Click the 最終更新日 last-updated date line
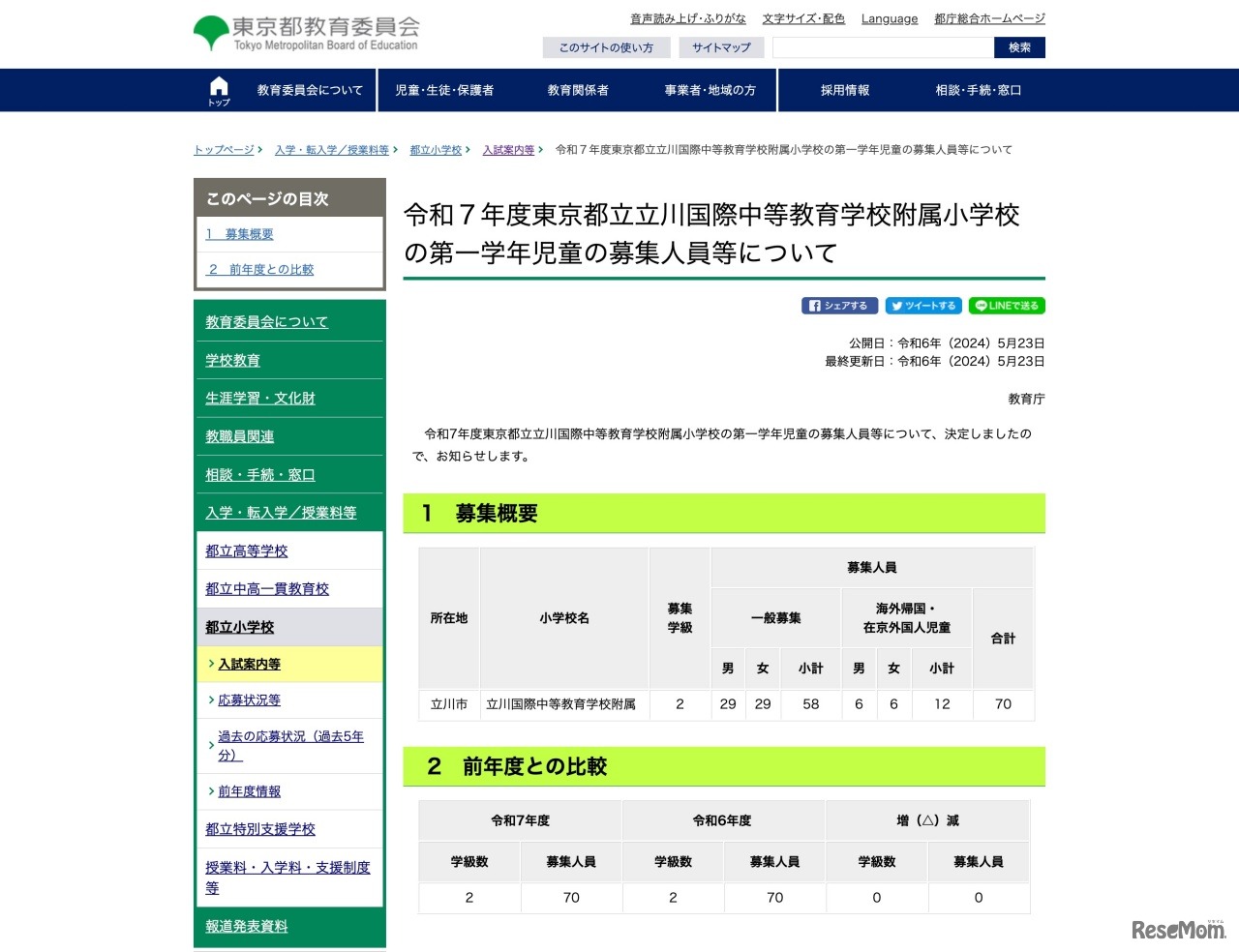 [935, 362]
